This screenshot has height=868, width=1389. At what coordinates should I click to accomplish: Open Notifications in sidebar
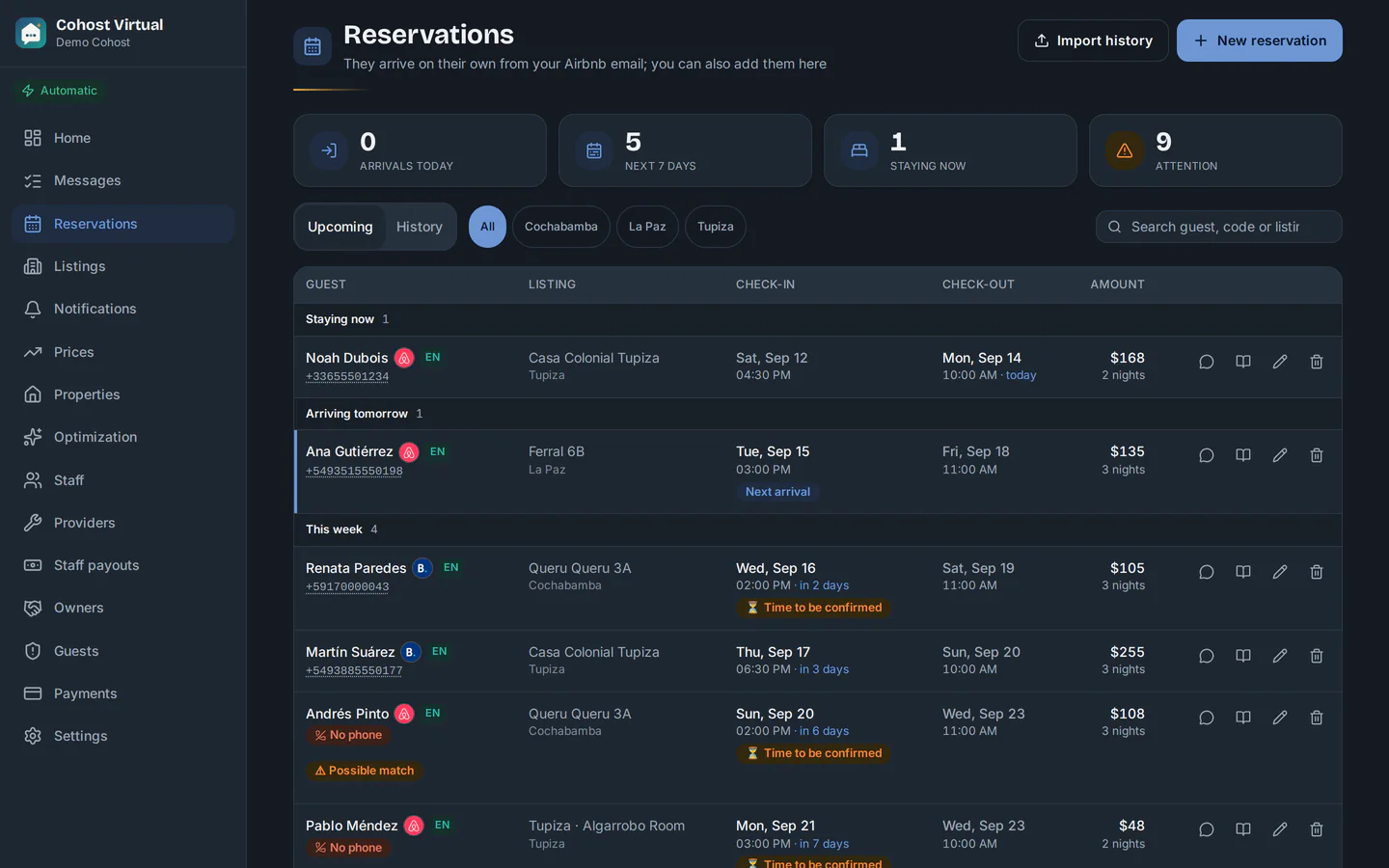123,309
